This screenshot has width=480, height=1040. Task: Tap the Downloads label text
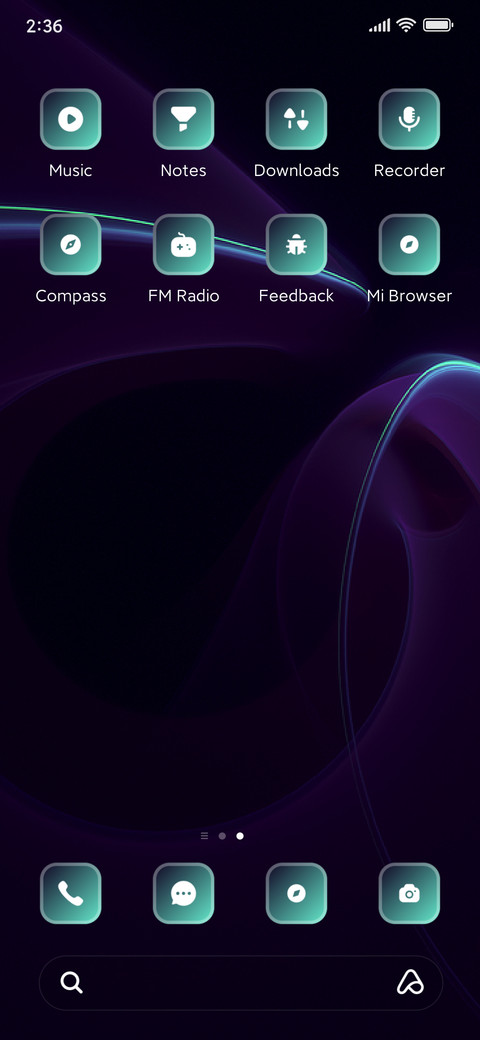[296, 170]
